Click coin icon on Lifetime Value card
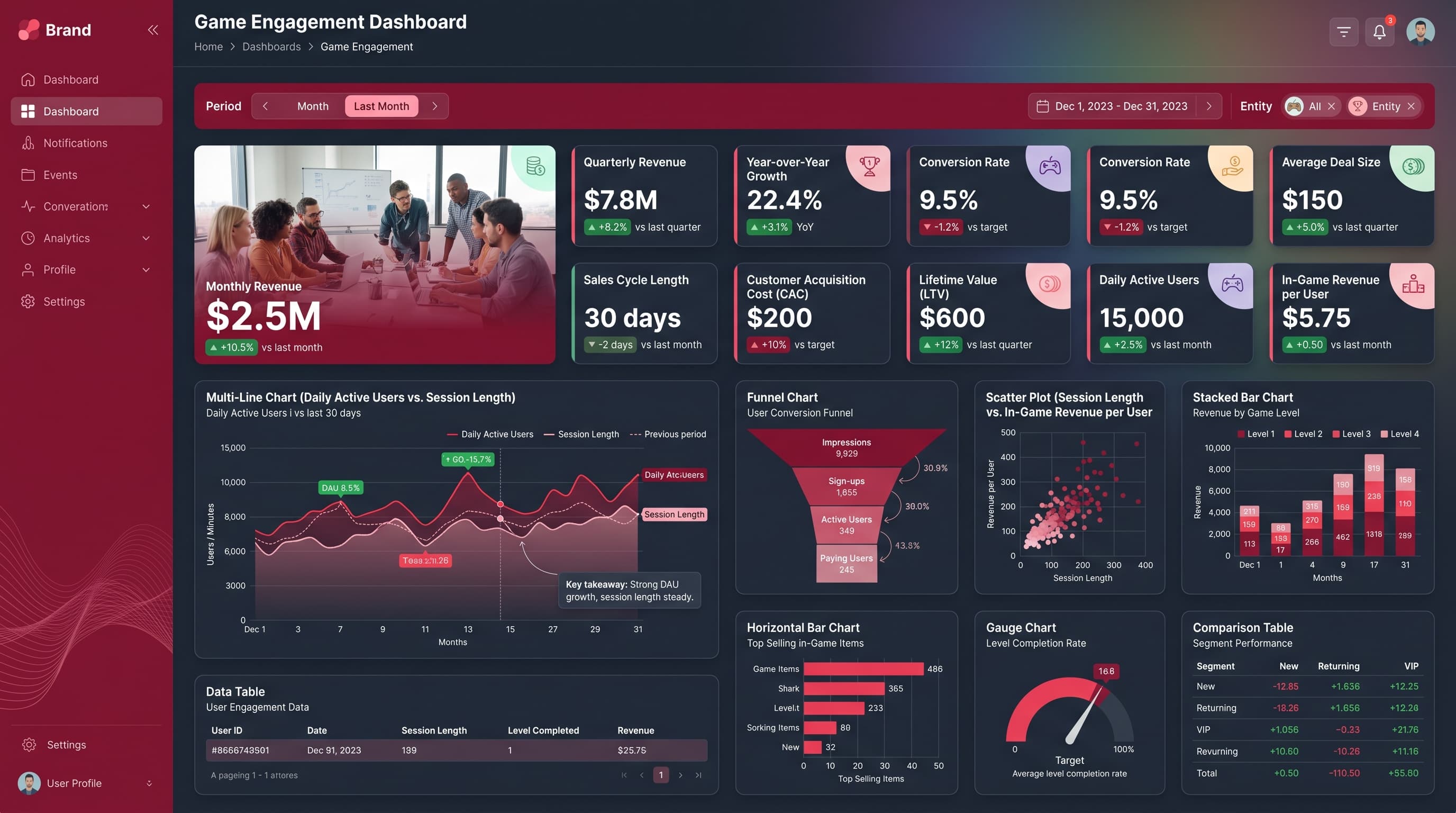The height and width of the screenshot is (813, 1456). [1050, 284]
